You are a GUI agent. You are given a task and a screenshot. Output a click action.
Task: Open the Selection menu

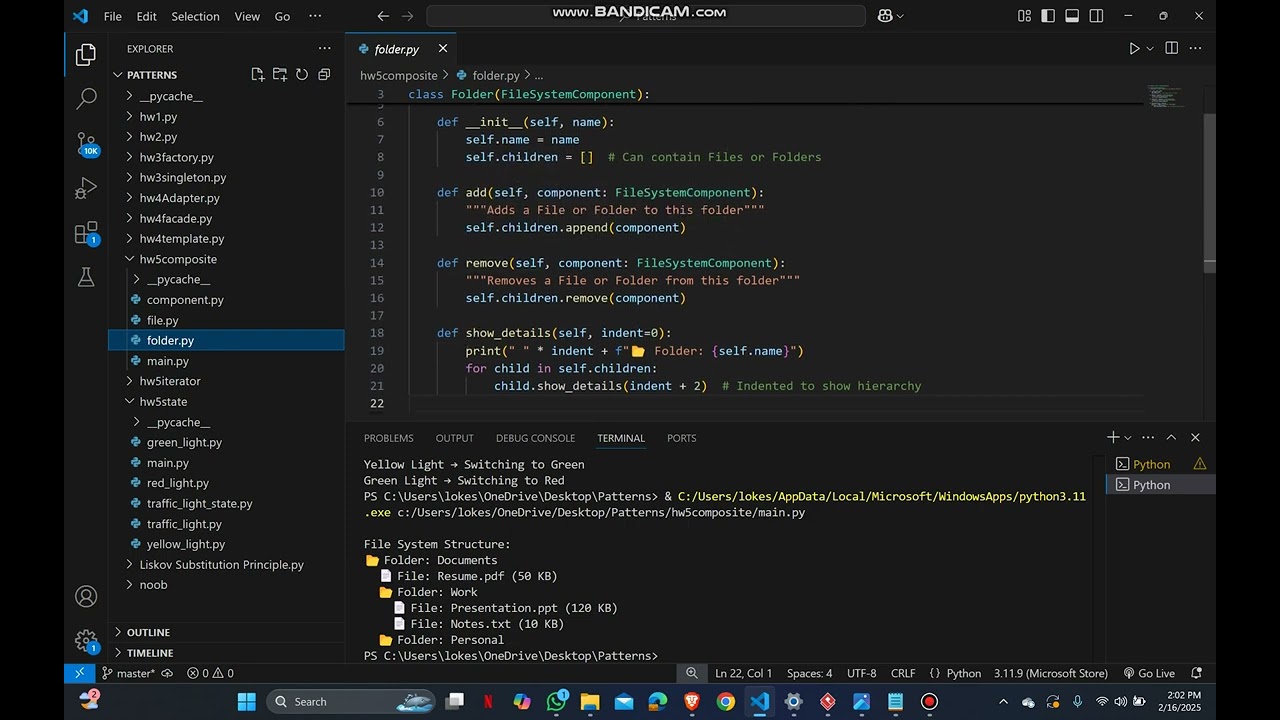(195, 16)
